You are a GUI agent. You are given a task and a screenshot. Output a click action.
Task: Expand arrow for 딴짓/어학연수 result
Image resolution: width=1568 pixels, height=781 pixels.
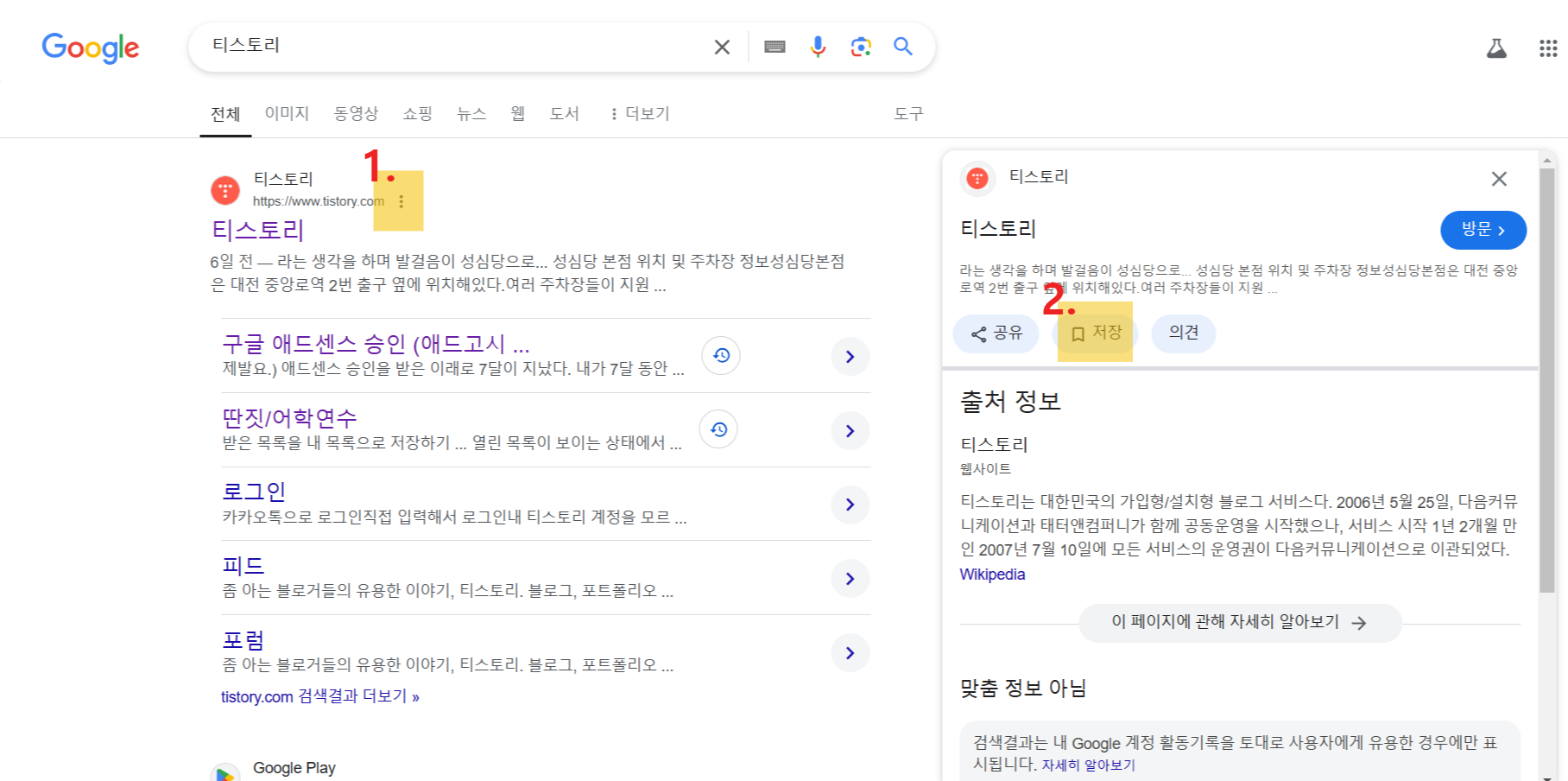[x=850, y=430]
